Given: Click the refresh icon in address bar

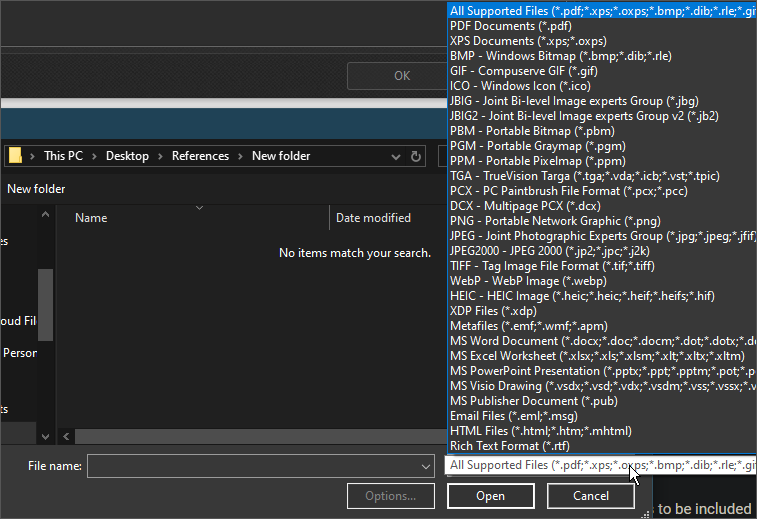Looking at the screenshot, I should point(416,156).
